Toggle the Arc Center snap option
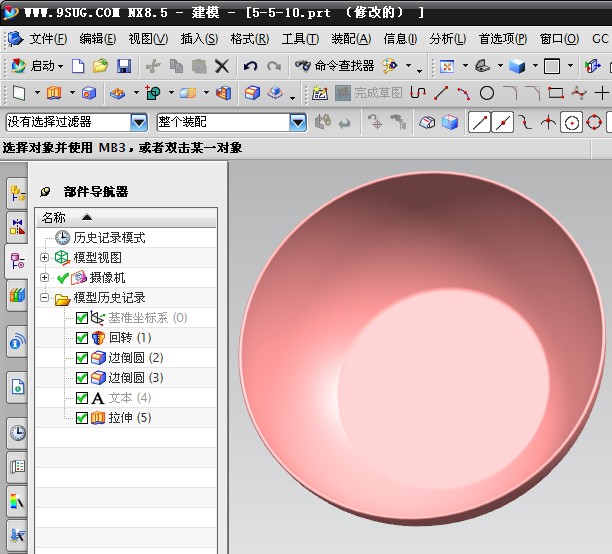Screen dimensions: 612x554 tap(571, 123)
